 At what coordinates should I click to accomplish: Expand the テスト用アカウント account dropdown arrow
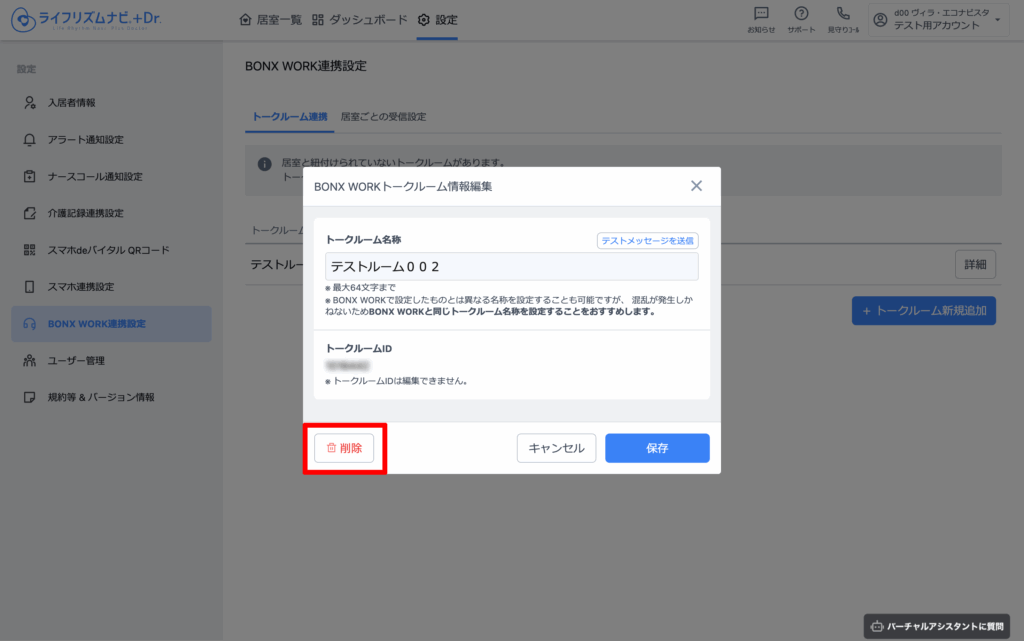[x=997, y=20]
